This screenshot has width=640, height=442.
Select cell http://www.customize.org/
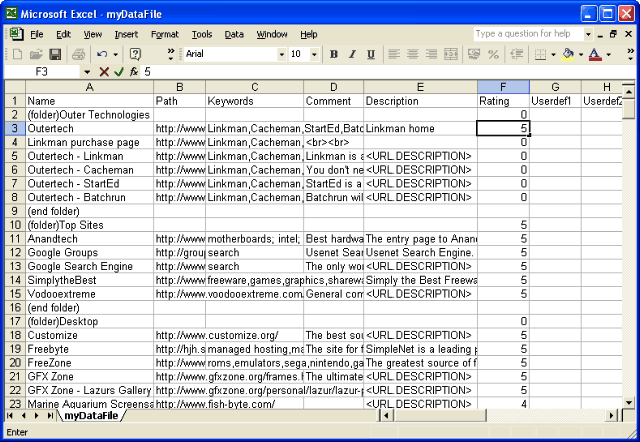click(x=180, y=335)
